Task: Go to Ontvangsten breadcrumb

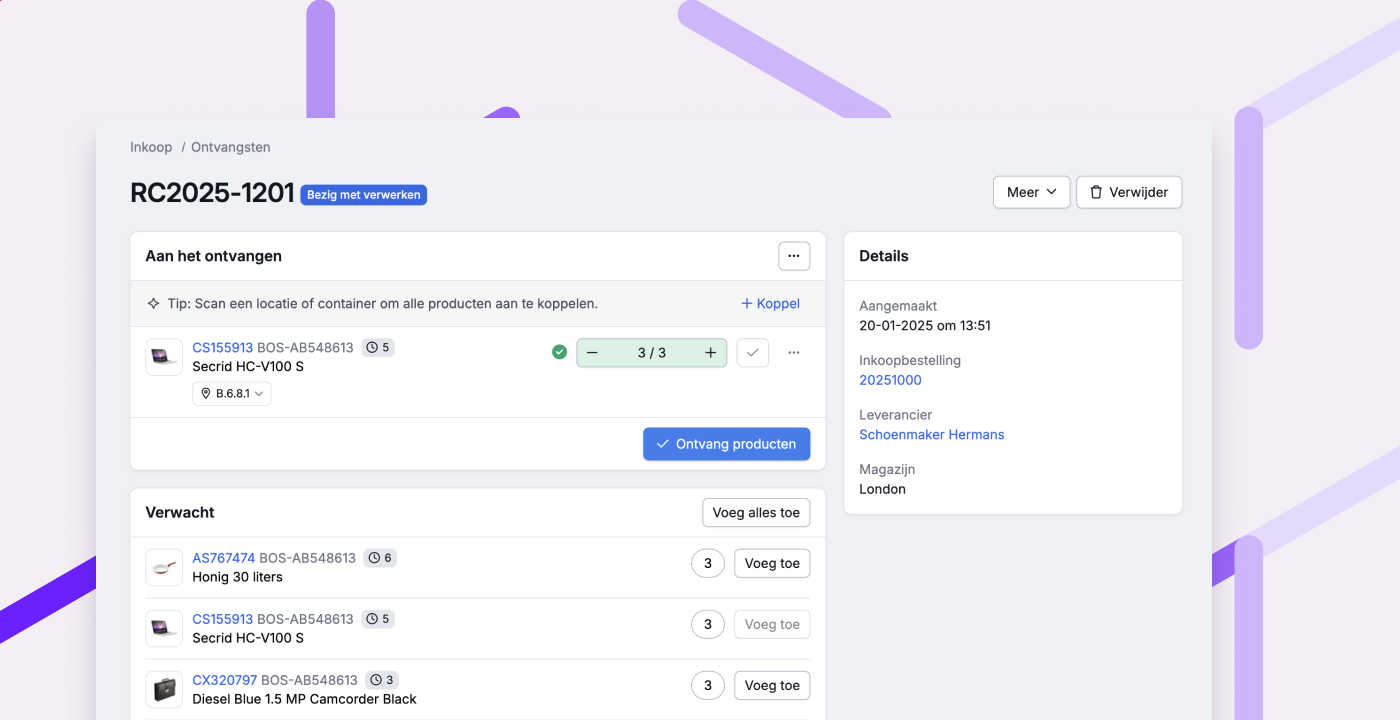Action: coord(231,147)
